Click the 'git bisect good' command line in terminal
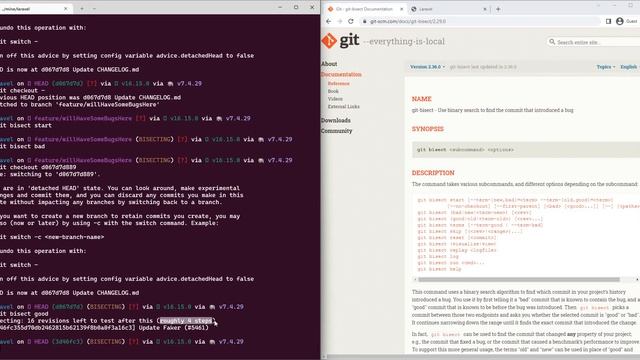 [24, 314]
